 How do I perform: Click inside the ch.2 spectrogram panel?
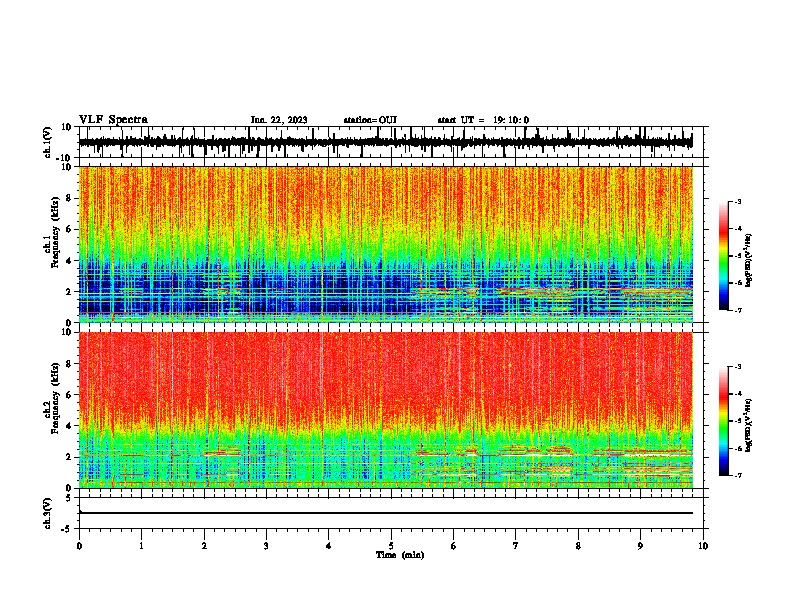[385, 410]
